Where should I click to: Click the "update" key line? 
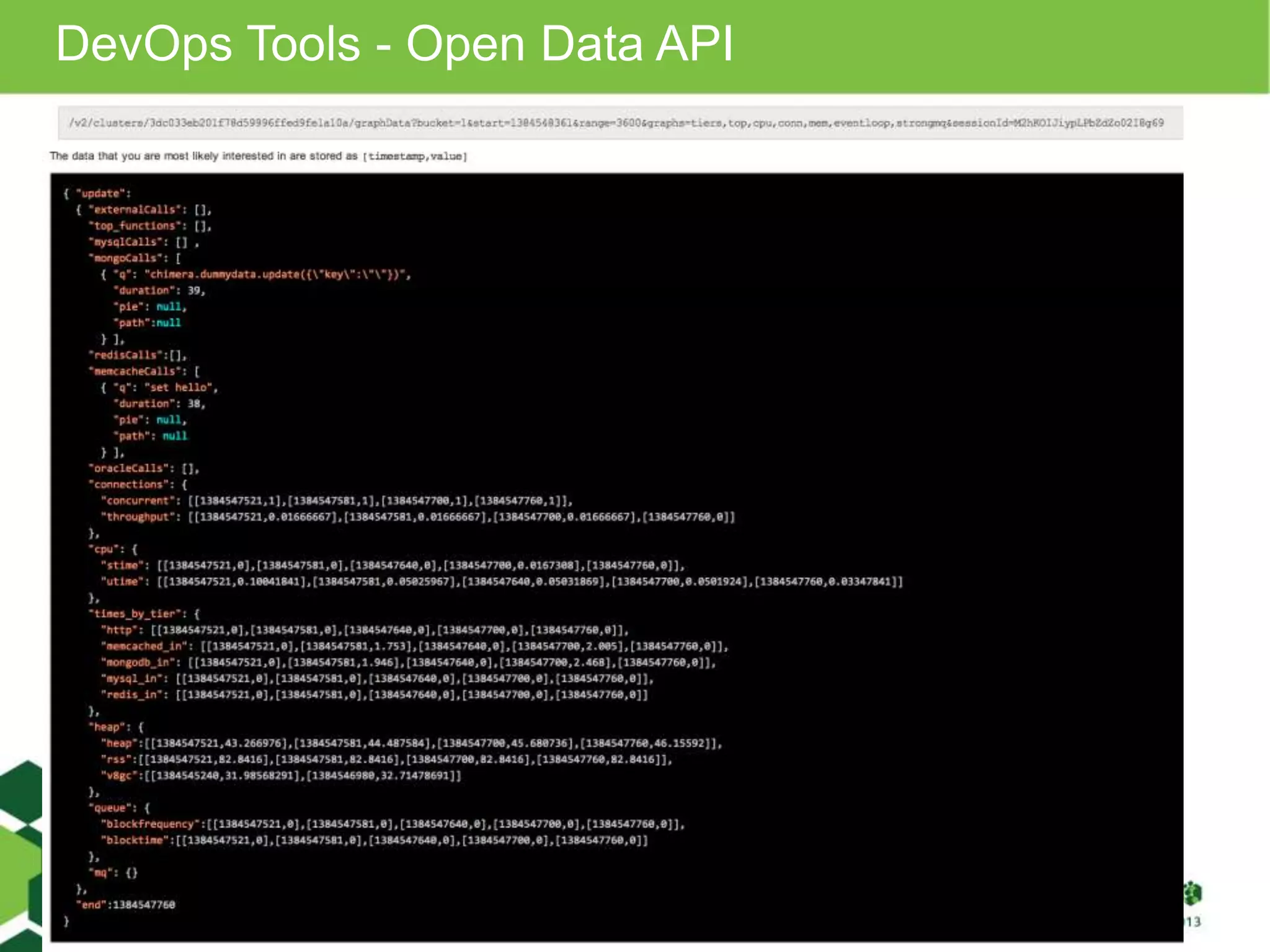(x=97, y=193)
